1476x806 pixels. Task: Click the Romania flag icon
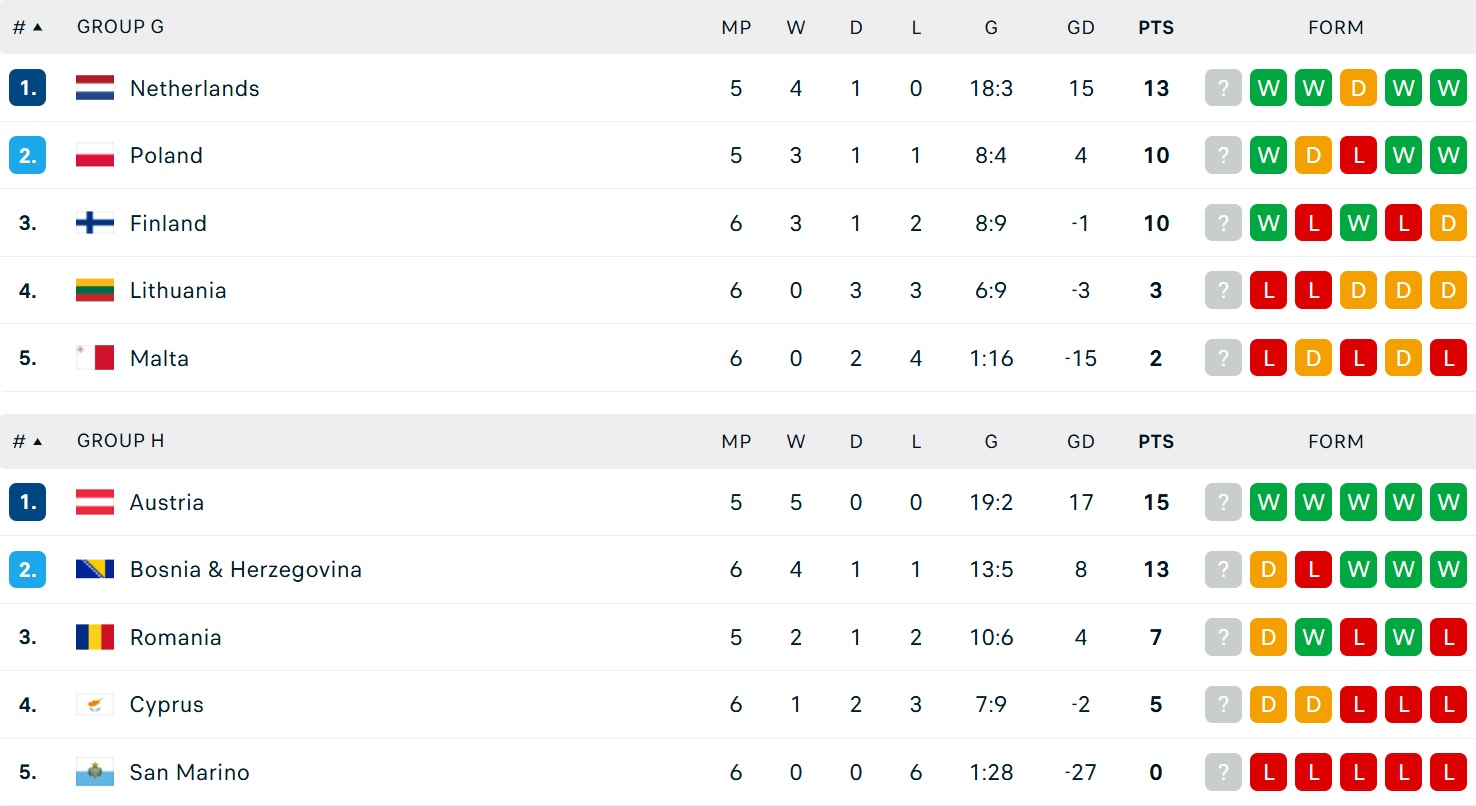click(x=95, y=637)
